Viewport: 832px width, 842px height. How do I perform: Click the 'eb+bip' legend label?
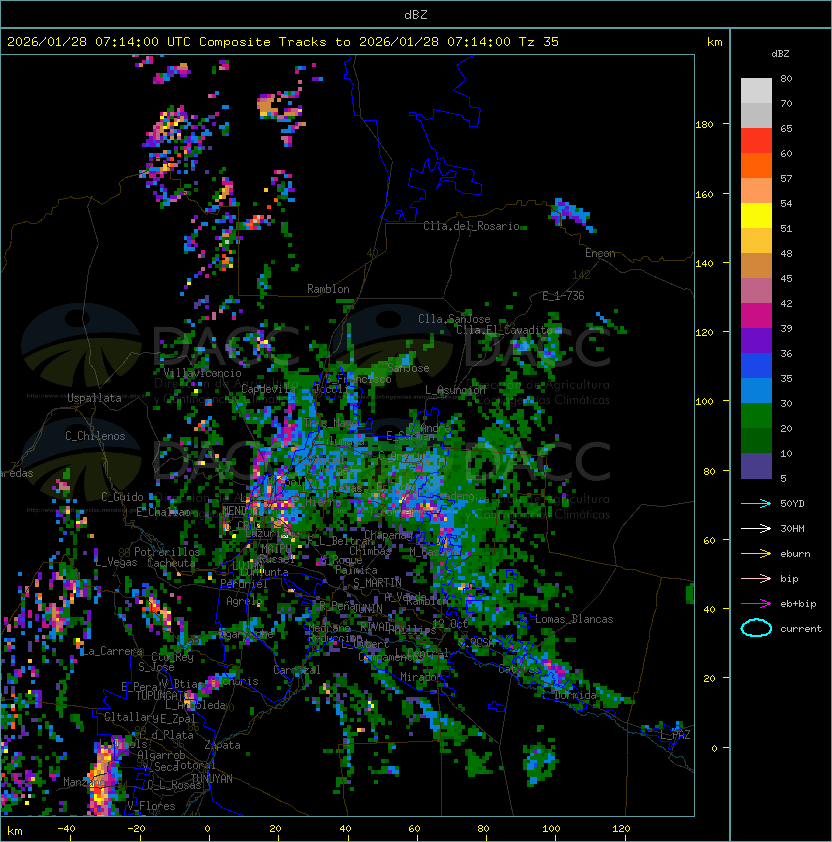pos(798,604)
